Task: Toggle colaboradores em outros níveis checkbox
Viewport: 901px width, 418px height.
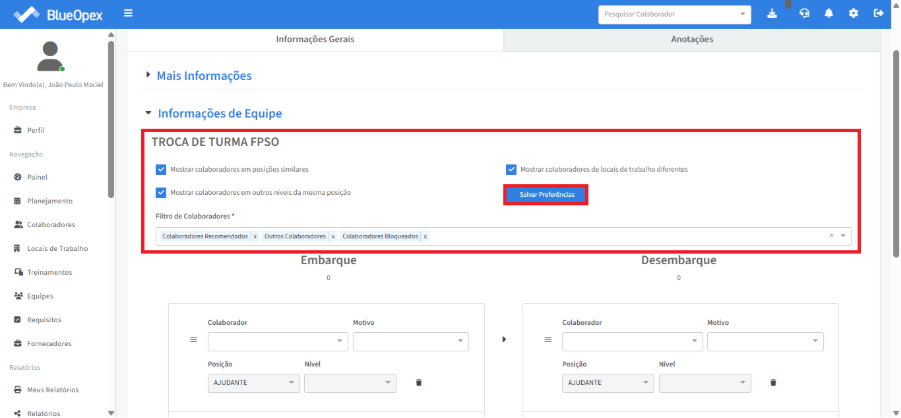Action: 161,193
